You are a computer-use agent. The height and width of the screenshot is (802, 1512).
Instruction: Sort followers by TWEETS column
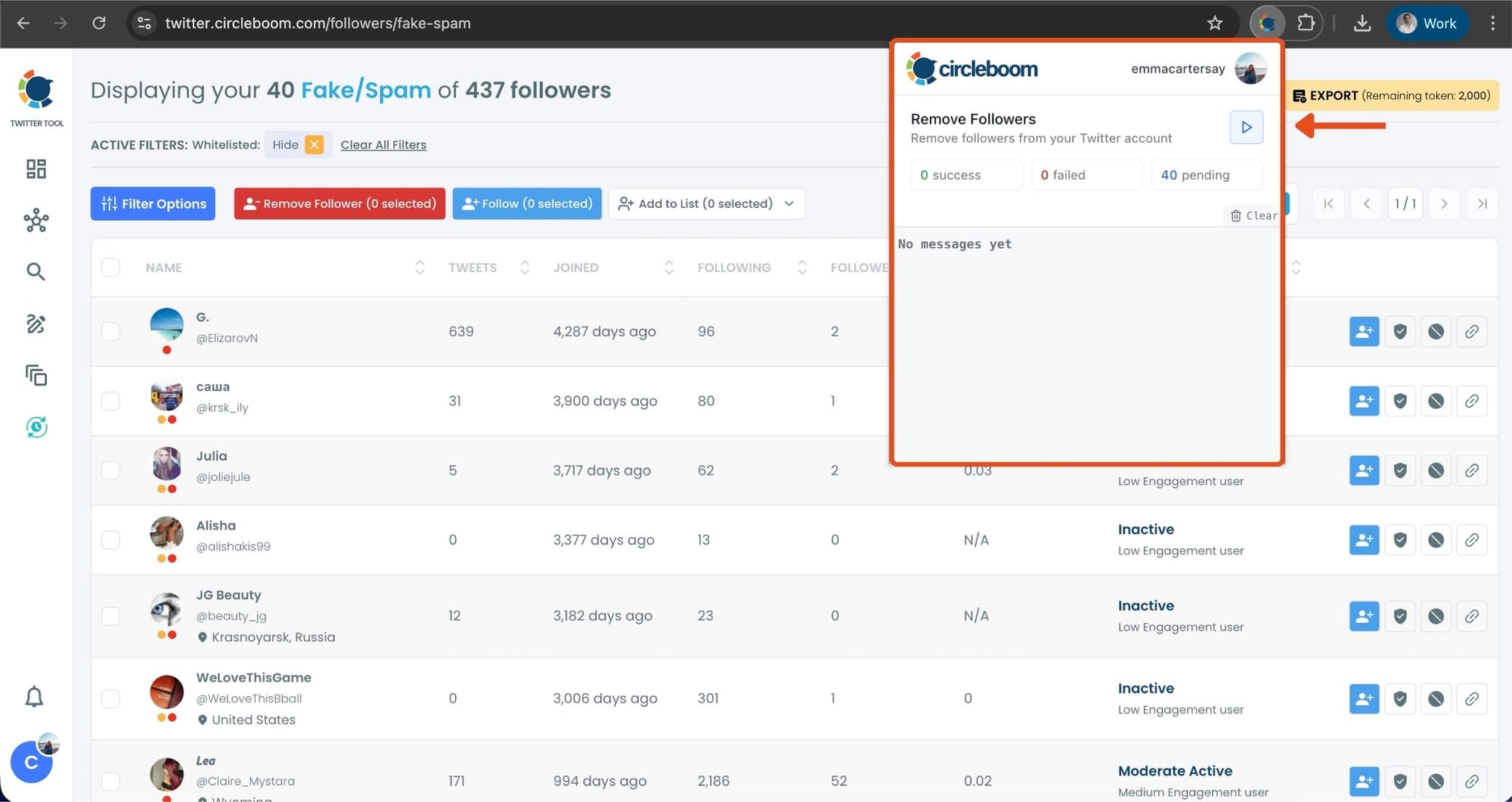click(524, 267)
